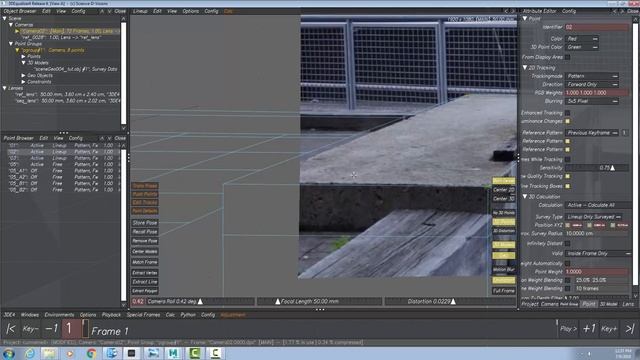The width and height of the screenshot is (640, 360).
Task: Open Special Frames menu
Action: click(143, 315)
